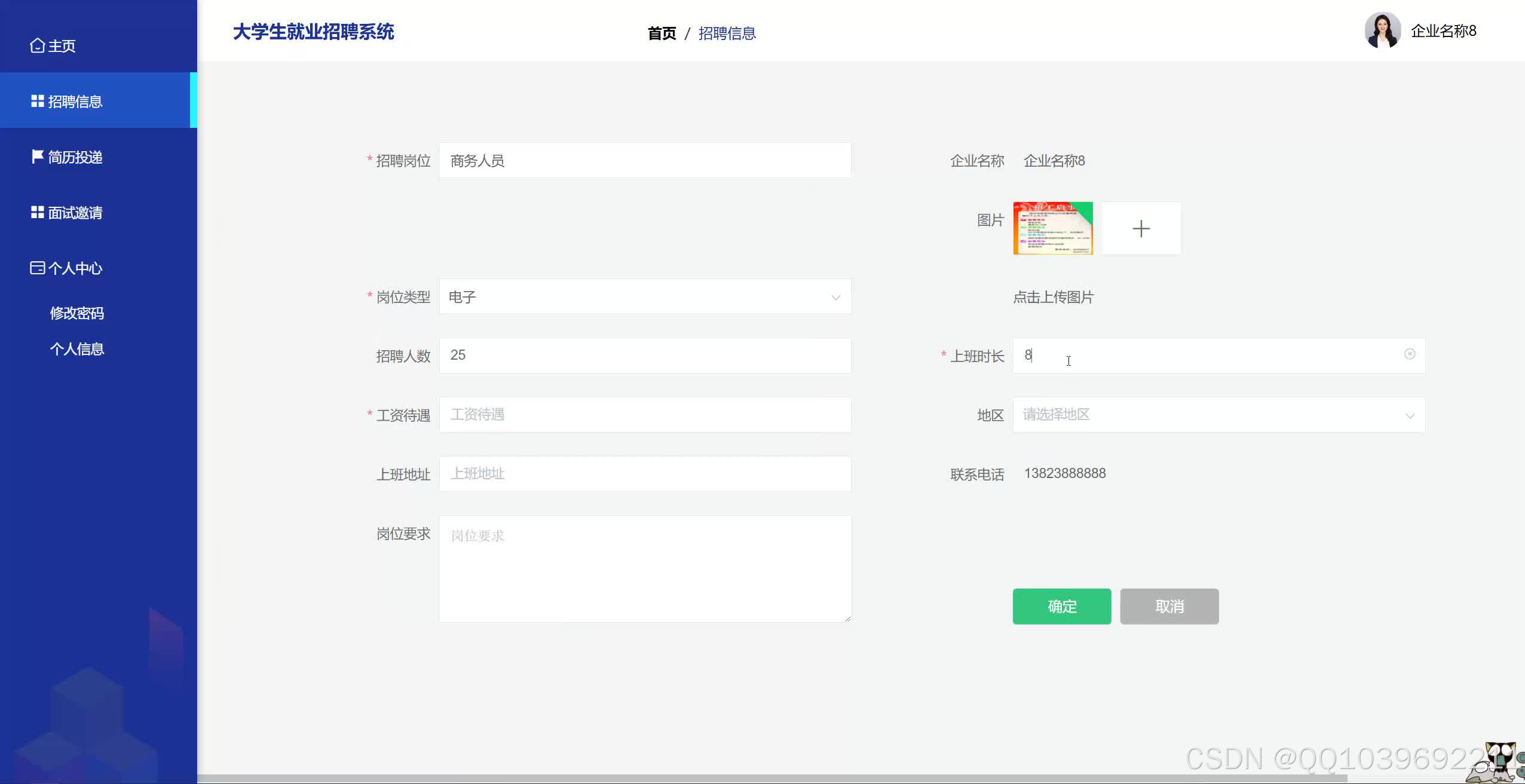Click the flag icon beside 简历投递
This screenshot has height=784, width=1525.
37,156
